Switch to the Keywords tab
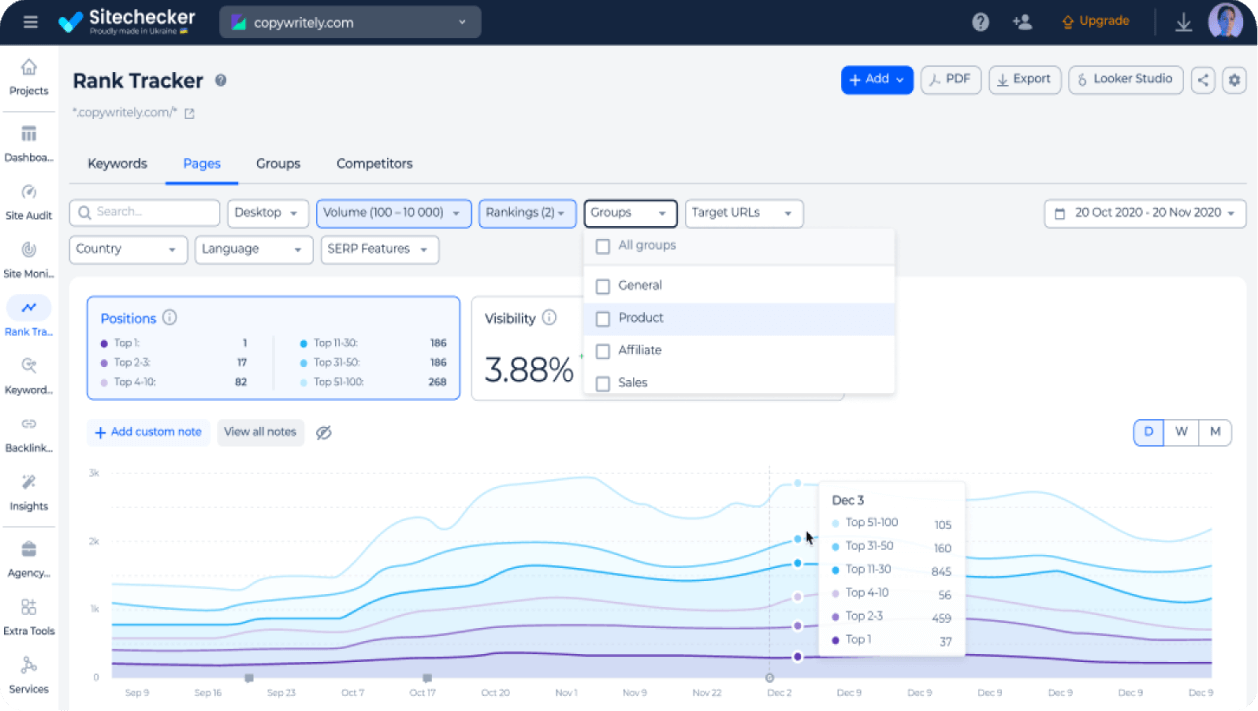The height and width of the screenshot is (711, 1258). 117,164
